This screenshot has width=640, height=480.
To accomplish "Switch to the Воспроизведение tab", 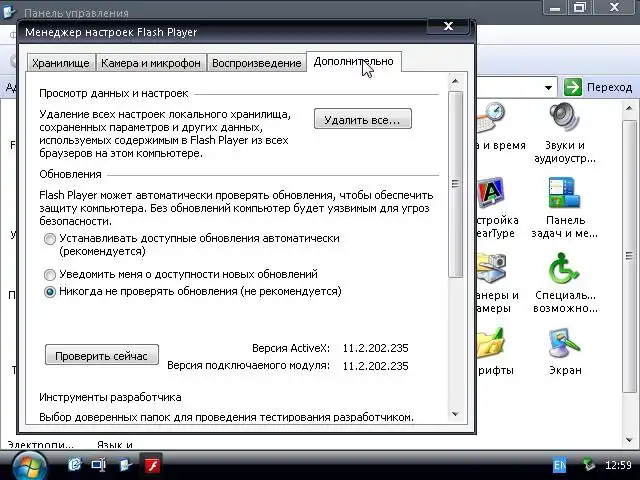I will tap(256, 63).
